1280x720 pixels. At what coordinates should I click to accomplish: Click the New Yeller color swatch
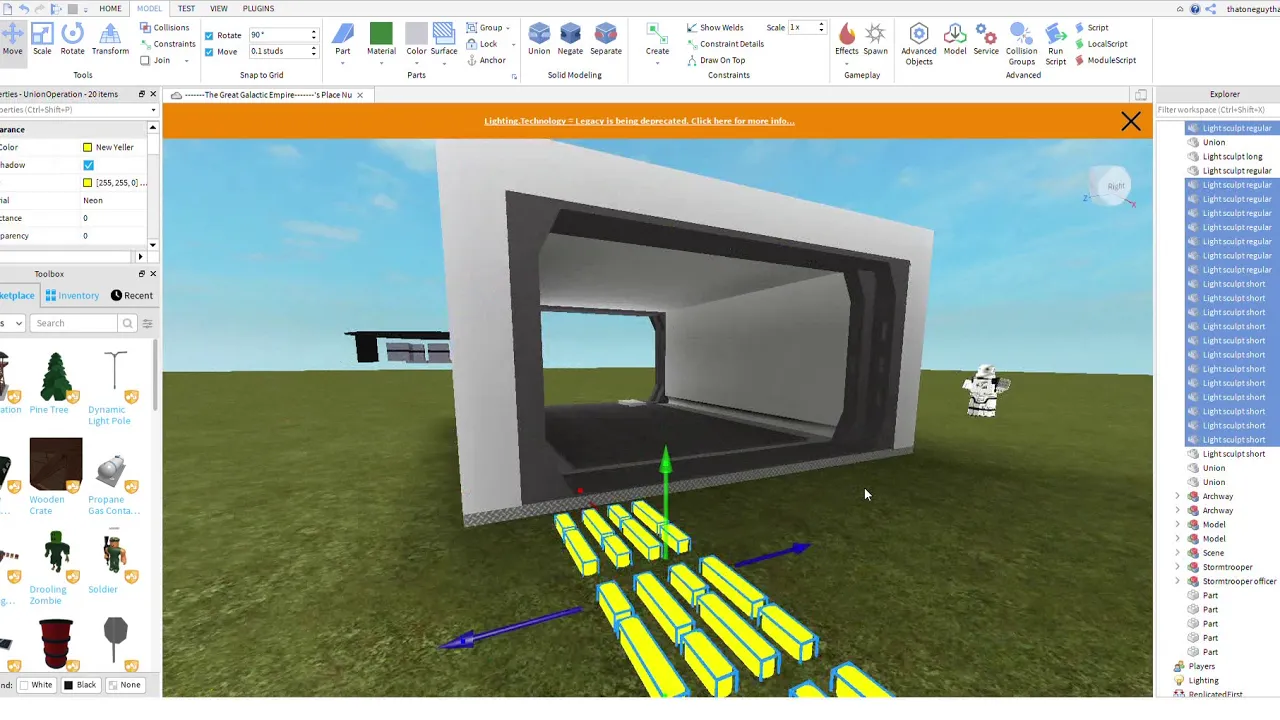(x=88, y=147)
